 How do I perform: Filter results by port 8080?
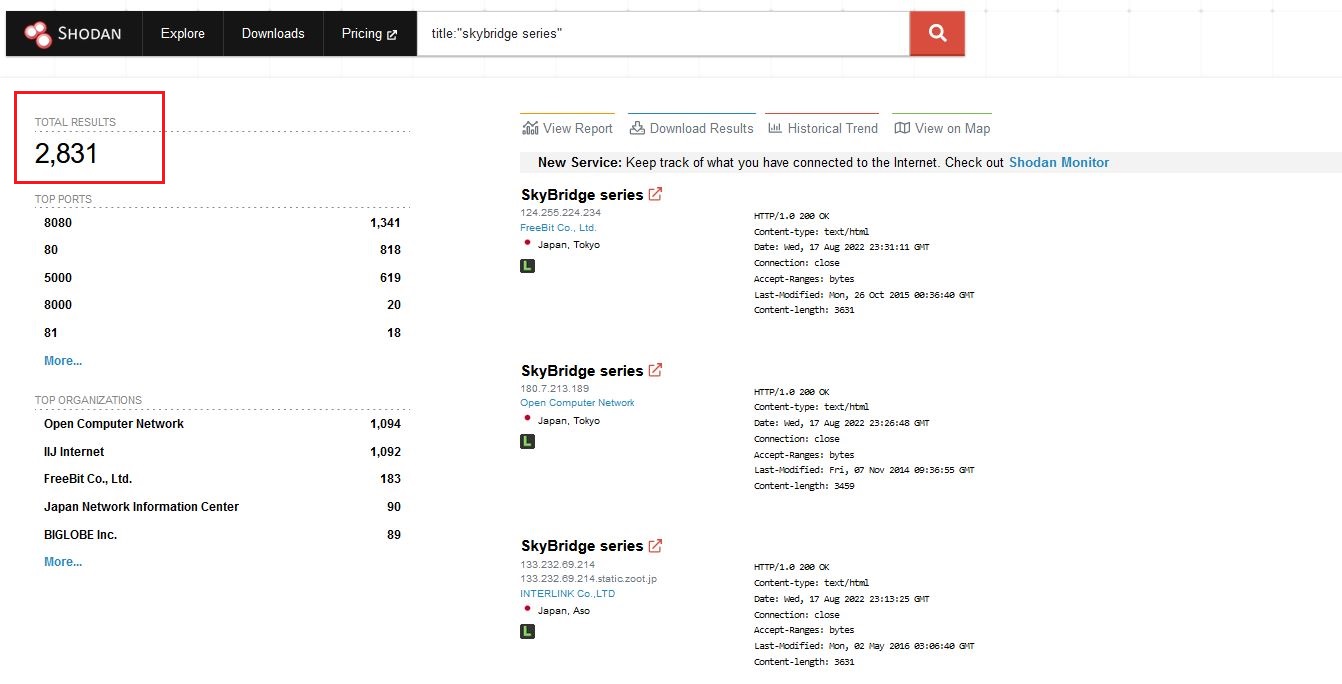tap(58, 223)
